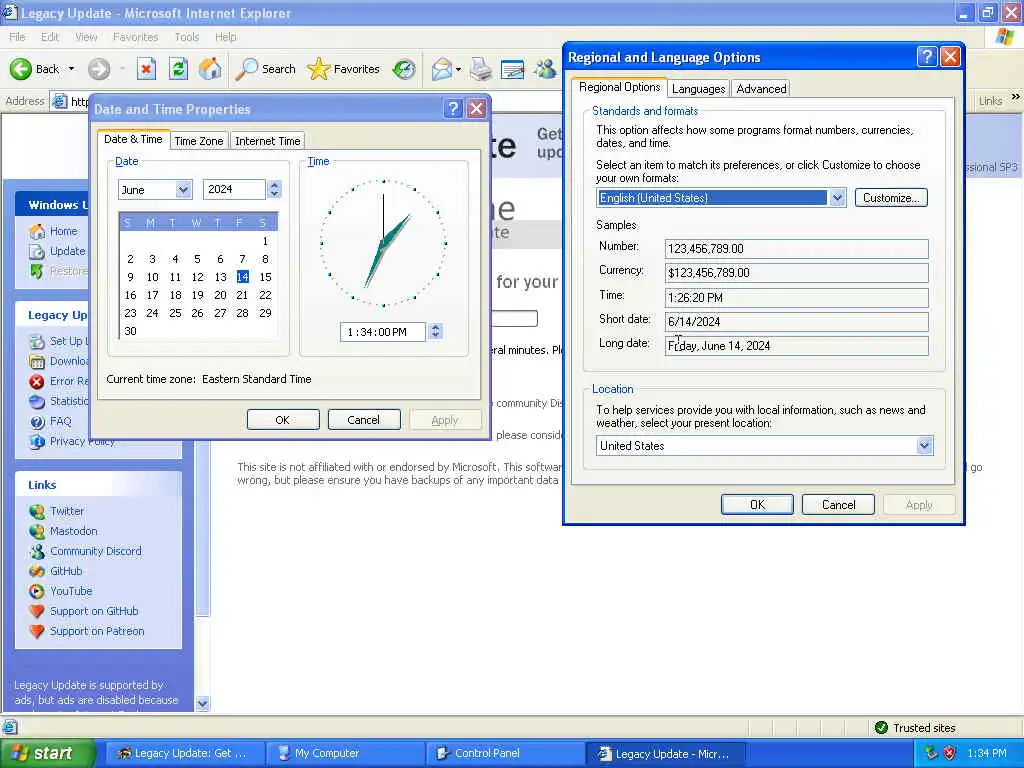Viewport: 1024px width, 768px height.
Task: Click the FAQ question icon in sidebar
Action: (37, 422)
